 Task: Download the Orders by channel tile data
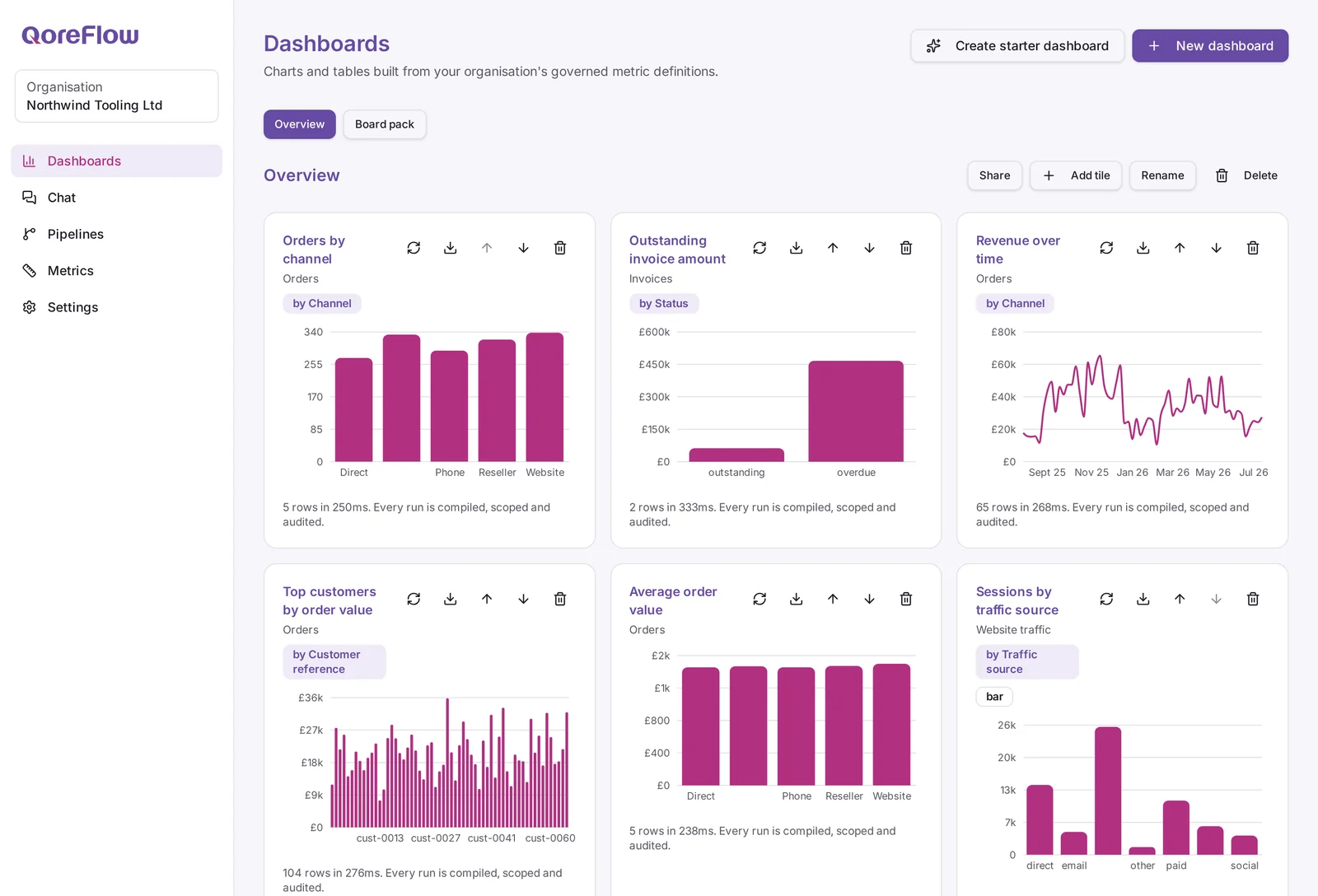(451, 248)
